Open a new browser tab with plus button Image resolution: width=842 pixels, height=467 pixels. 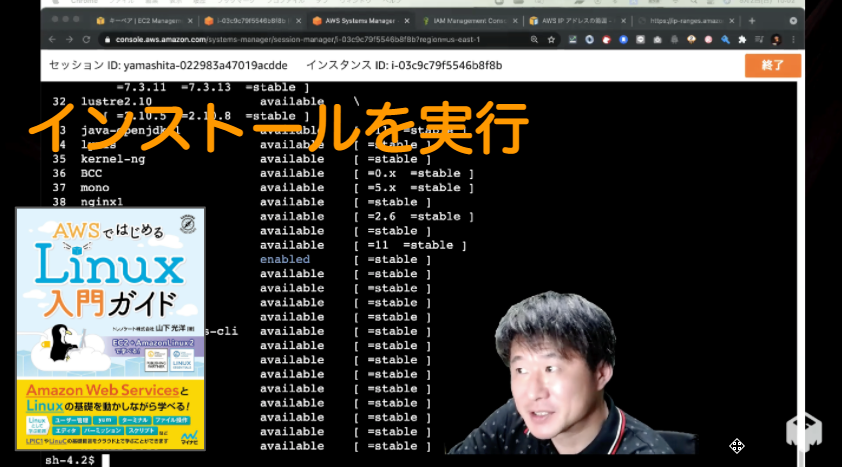752,20
